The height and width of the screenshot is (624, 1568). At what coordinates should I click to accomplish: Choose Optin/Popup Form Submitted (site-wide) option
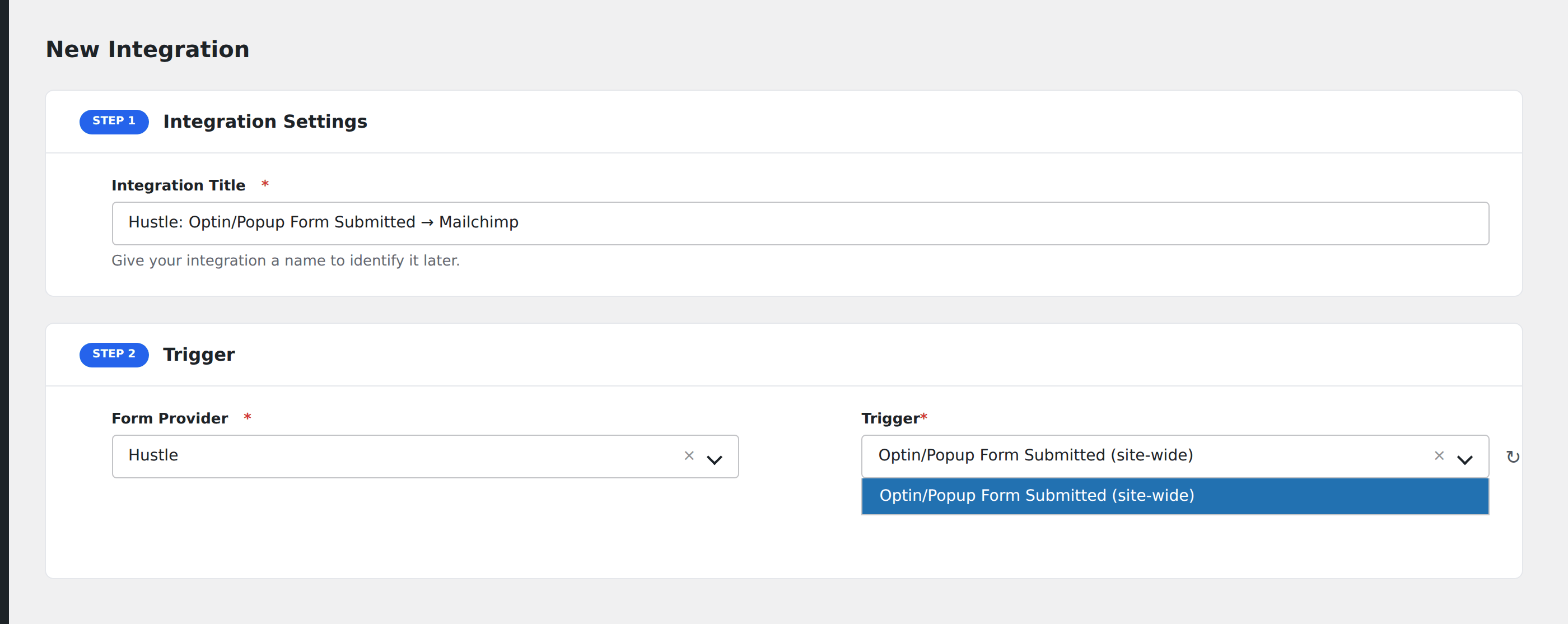click(x=1175, y=496)
